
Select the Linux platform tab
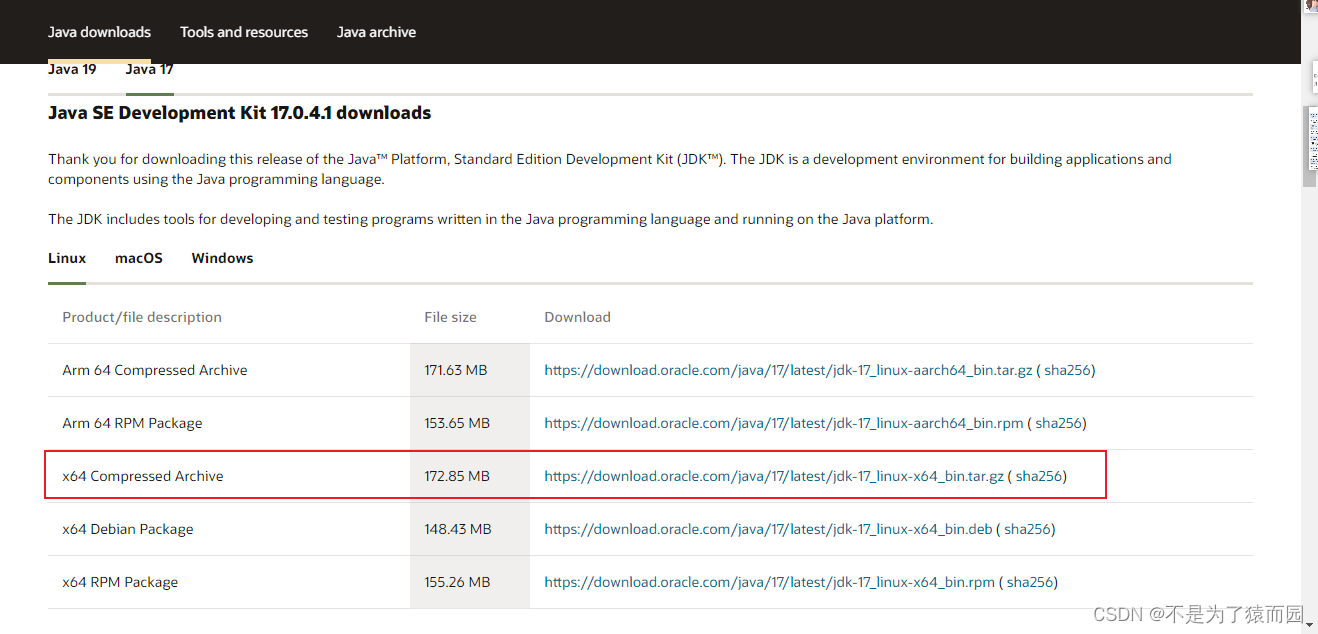[67, 258]
